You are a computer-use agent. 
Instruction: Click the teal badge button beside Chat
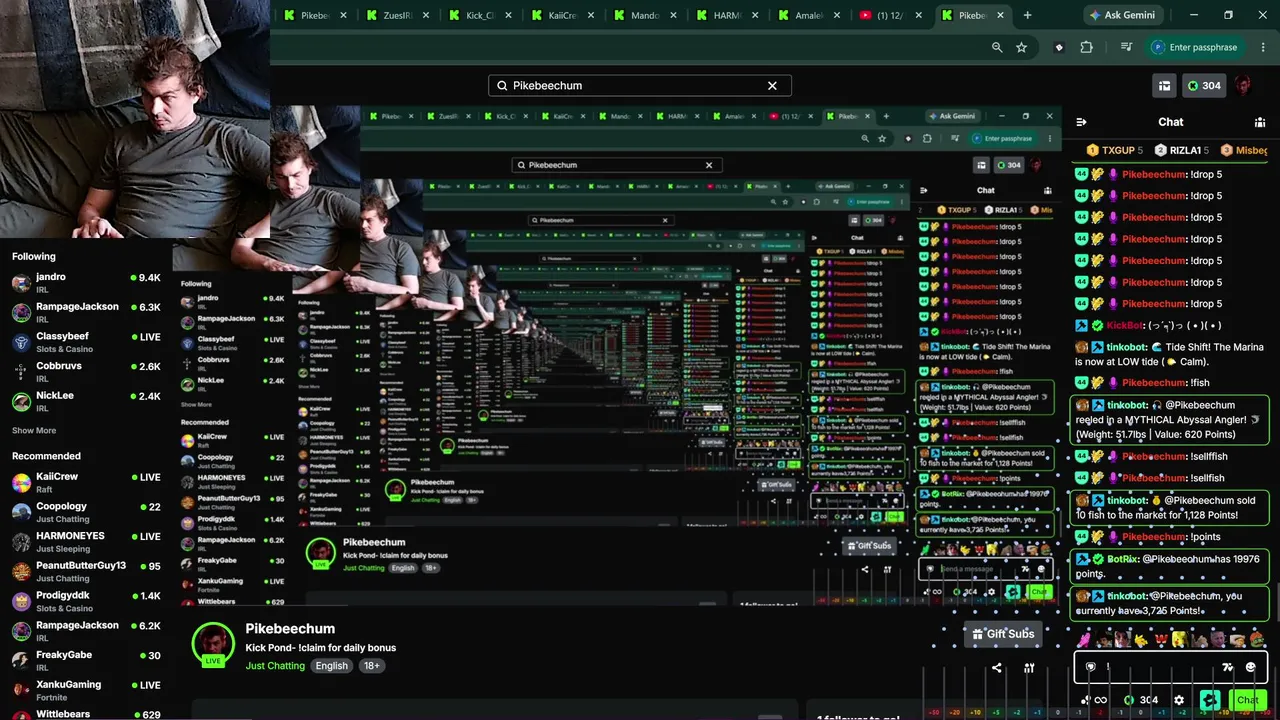pos(1210,700)
